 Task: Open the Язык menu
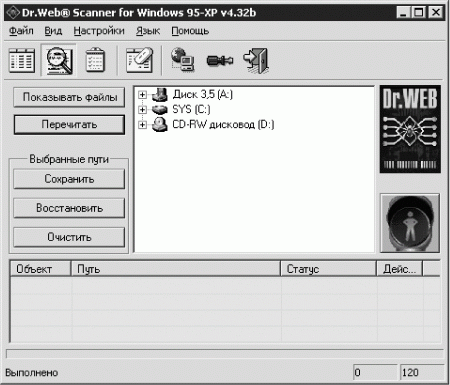148,31
